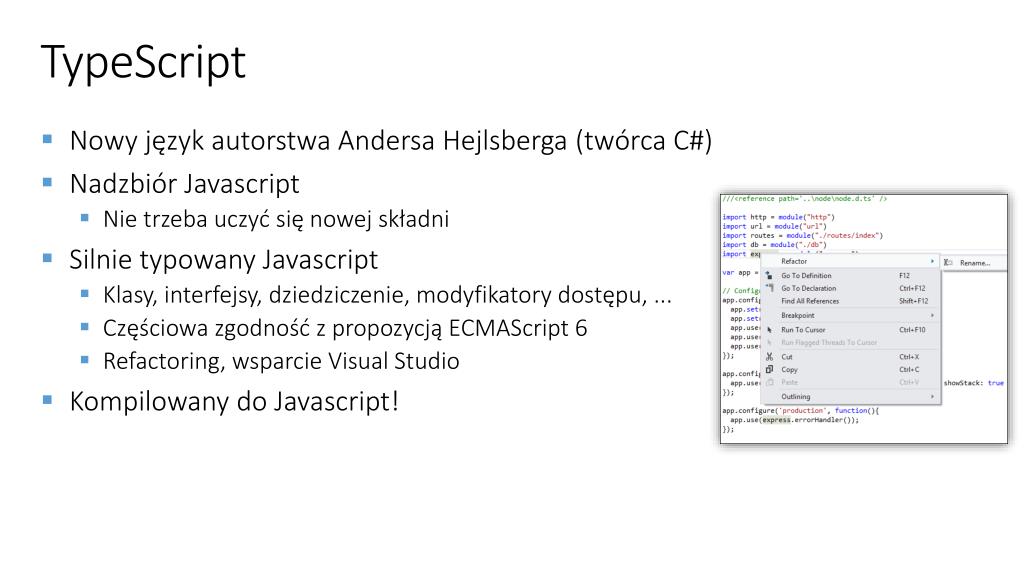The height and width of the screenshot is (576, 1024).
Task: Expand the Breakpoint submenu arrow
Action: click(932, 315)
